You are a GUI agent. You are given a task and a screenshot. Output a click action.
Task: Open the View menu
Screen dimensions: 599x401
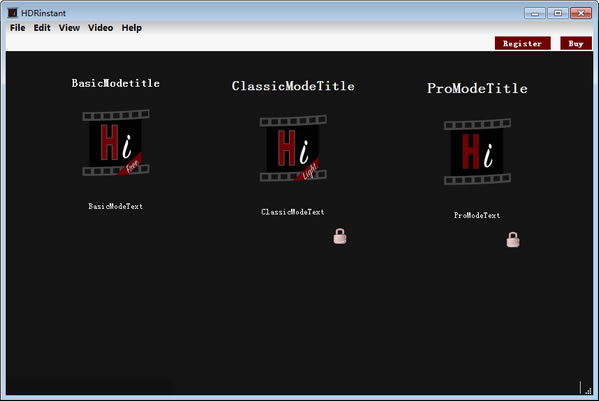69,28
